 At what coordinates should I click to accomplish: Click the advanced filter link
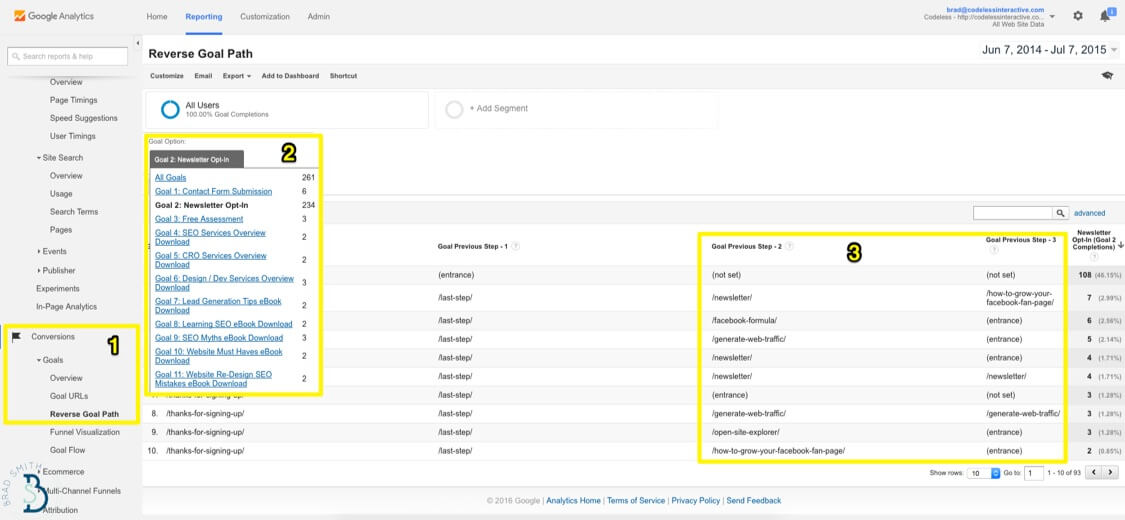1089,213
